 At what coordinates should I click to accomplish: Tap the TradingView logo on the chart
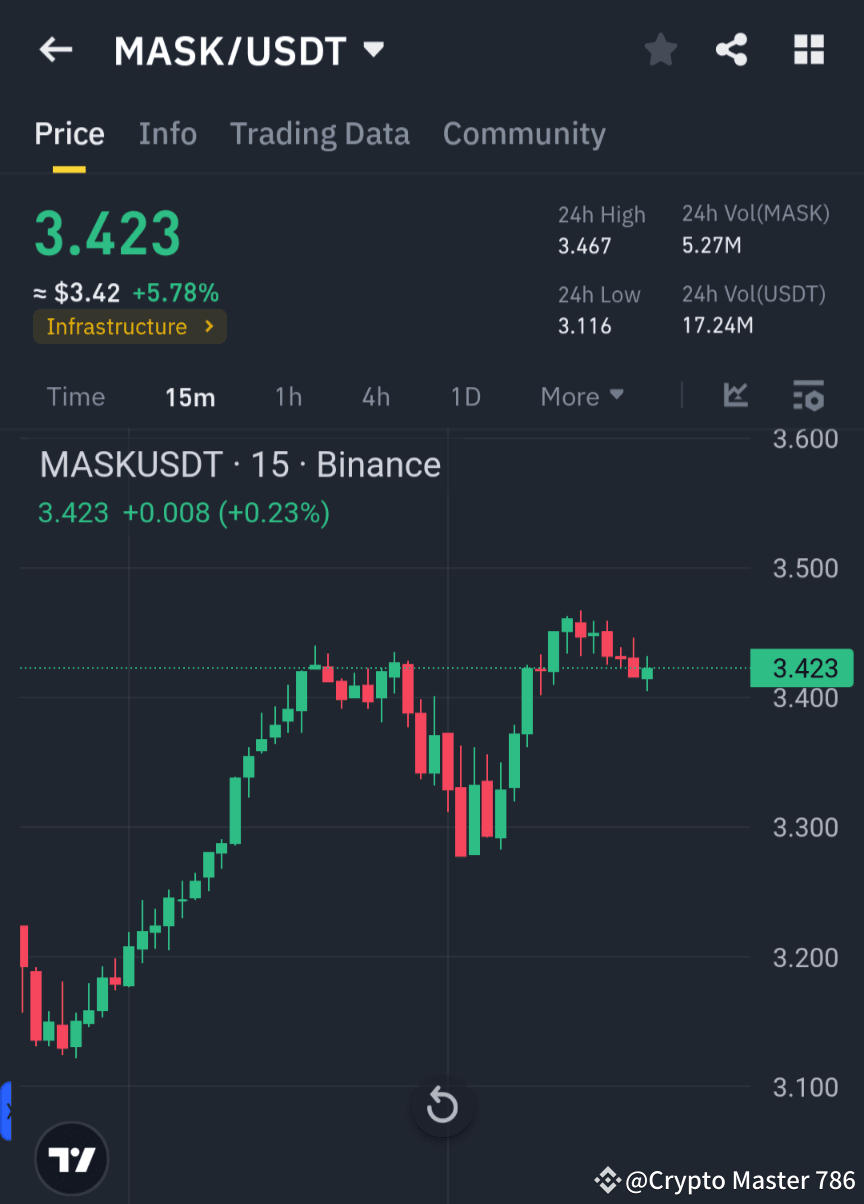71,1158
